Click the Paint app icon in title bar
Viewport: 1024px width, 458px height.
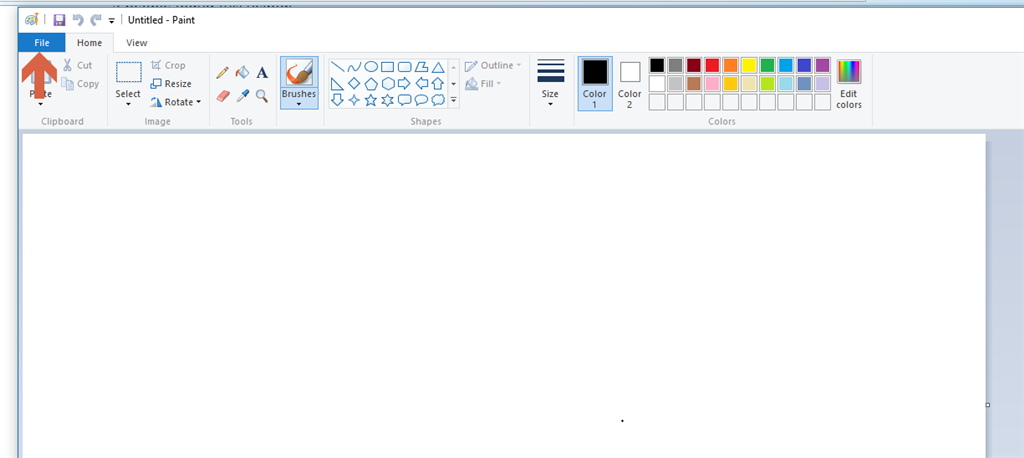coord(31,20)
